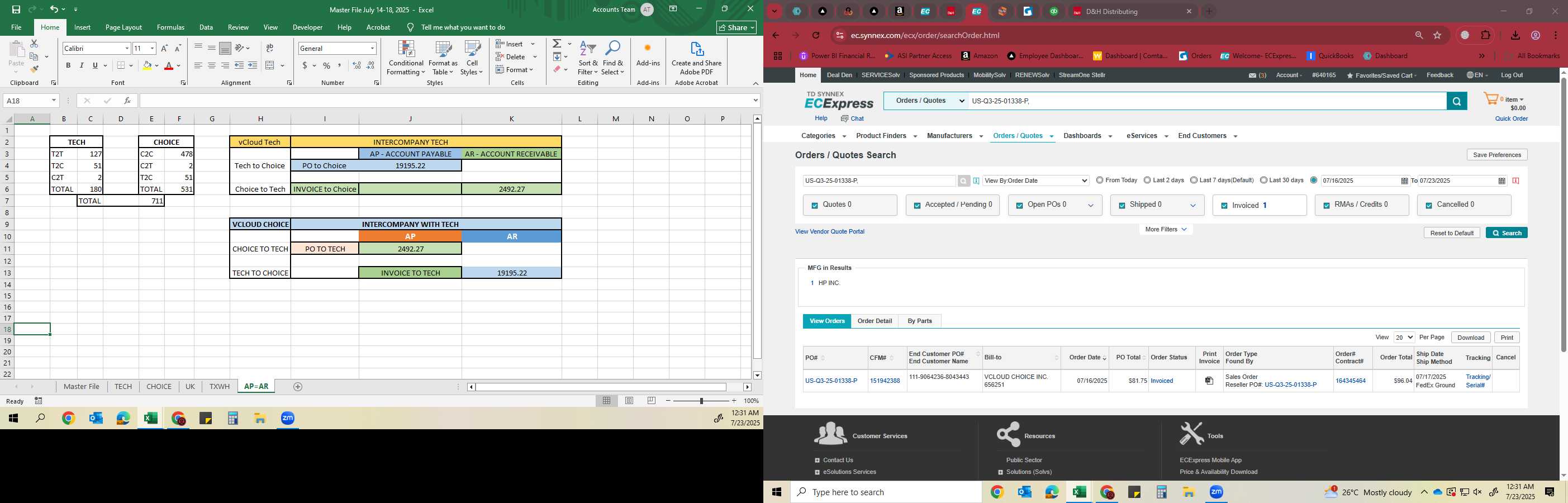Open Find & Select in Excel

(x=612, y=59)
